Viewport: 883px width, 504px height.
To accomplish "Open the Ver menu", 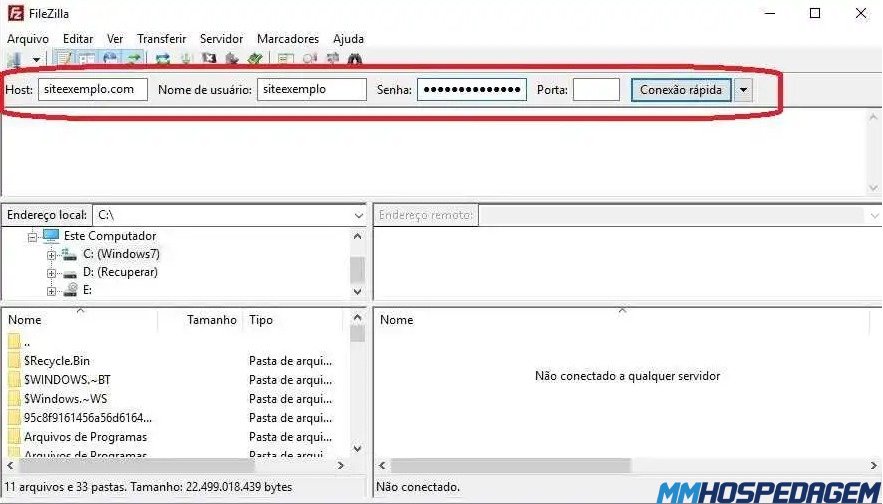I will pos(115,39).
